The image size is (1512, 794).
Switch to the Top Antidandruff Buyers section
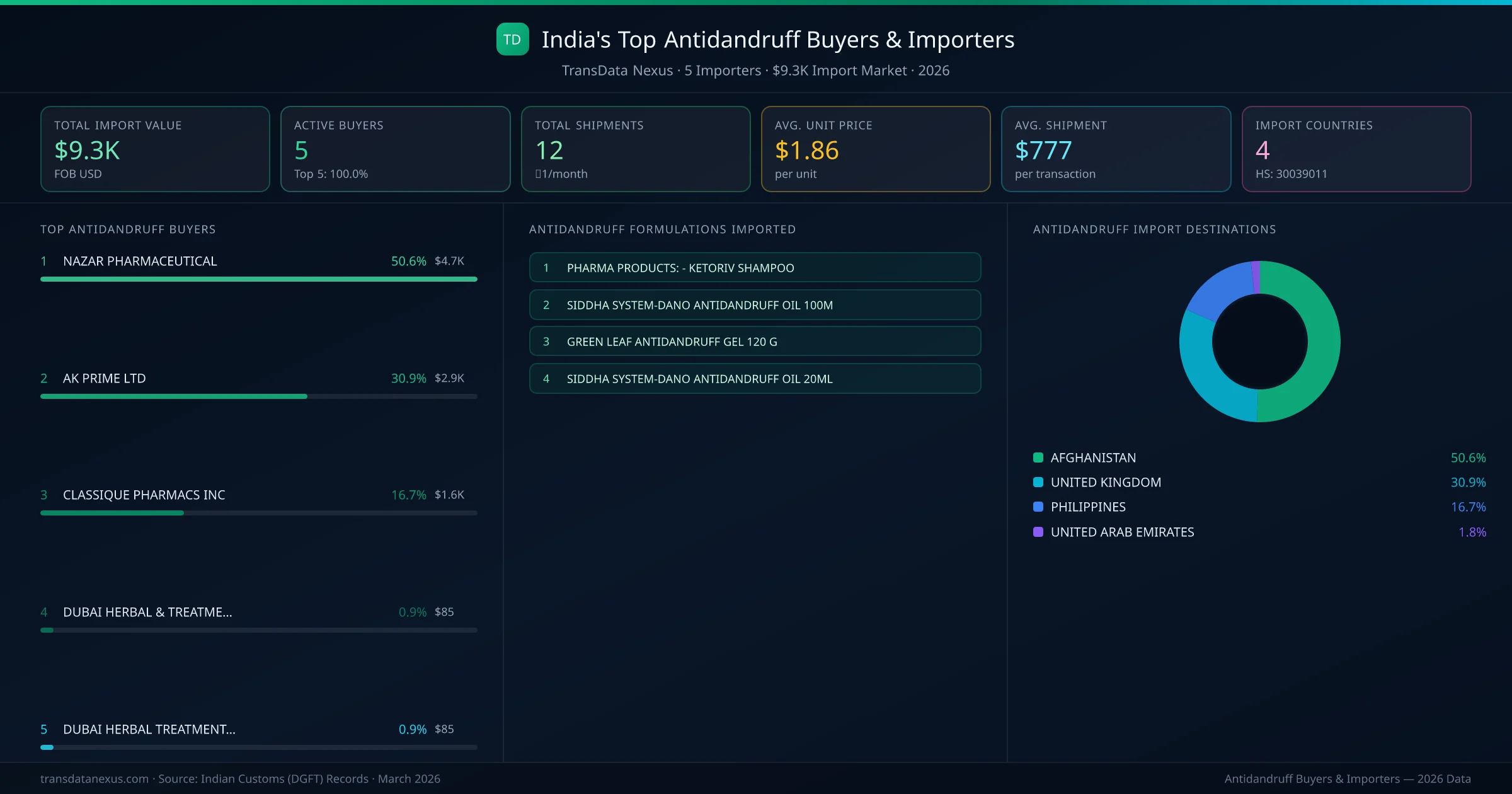pos(127,229)
